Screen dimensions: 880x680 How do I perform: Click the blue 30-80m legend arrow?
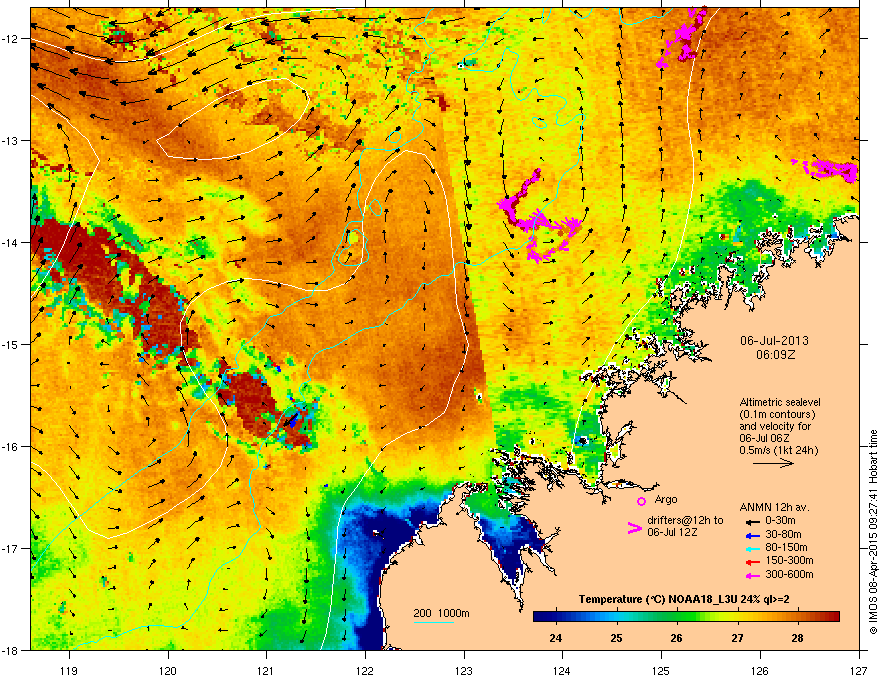752,535
